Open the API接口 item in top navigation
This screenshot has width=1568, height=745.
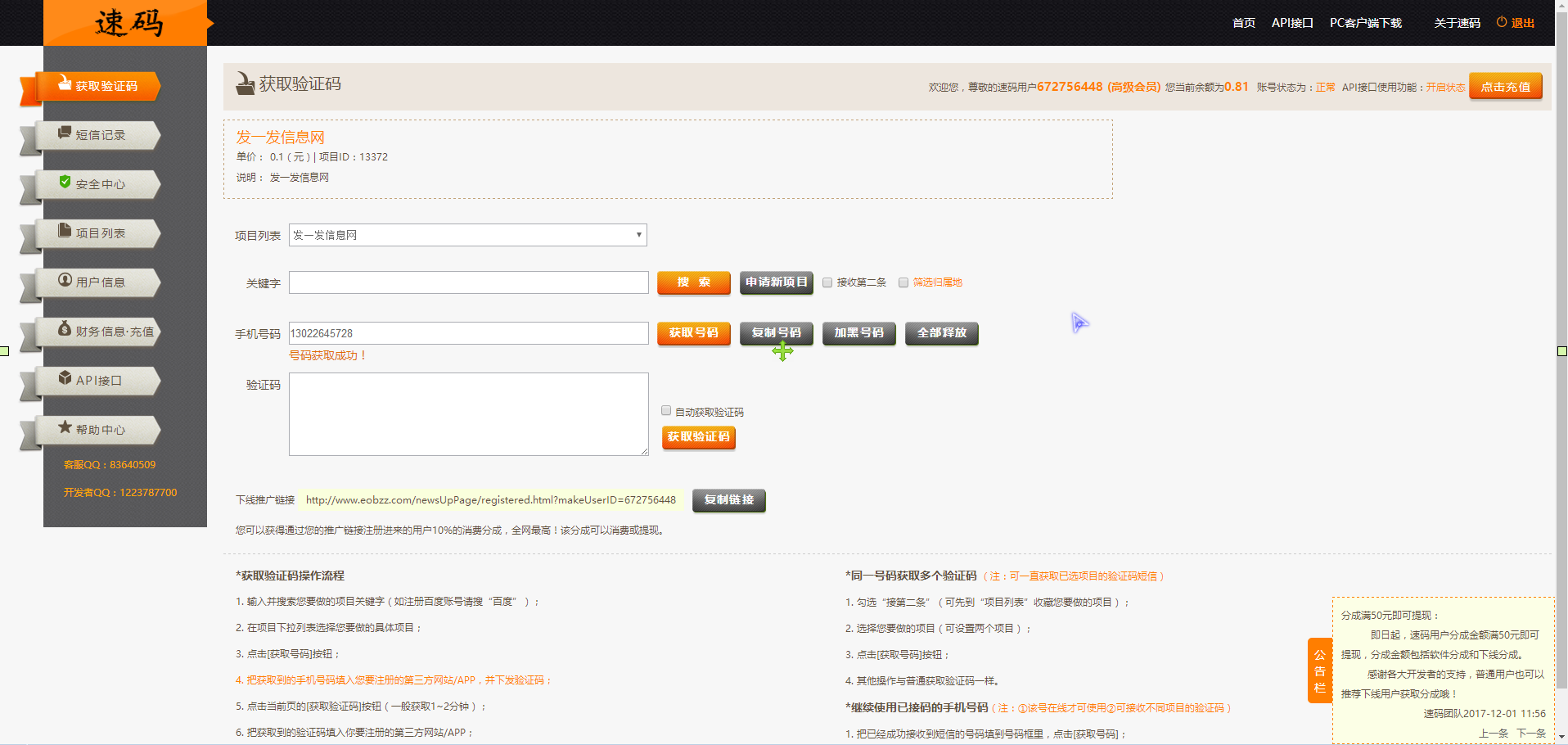[1291, 23]
